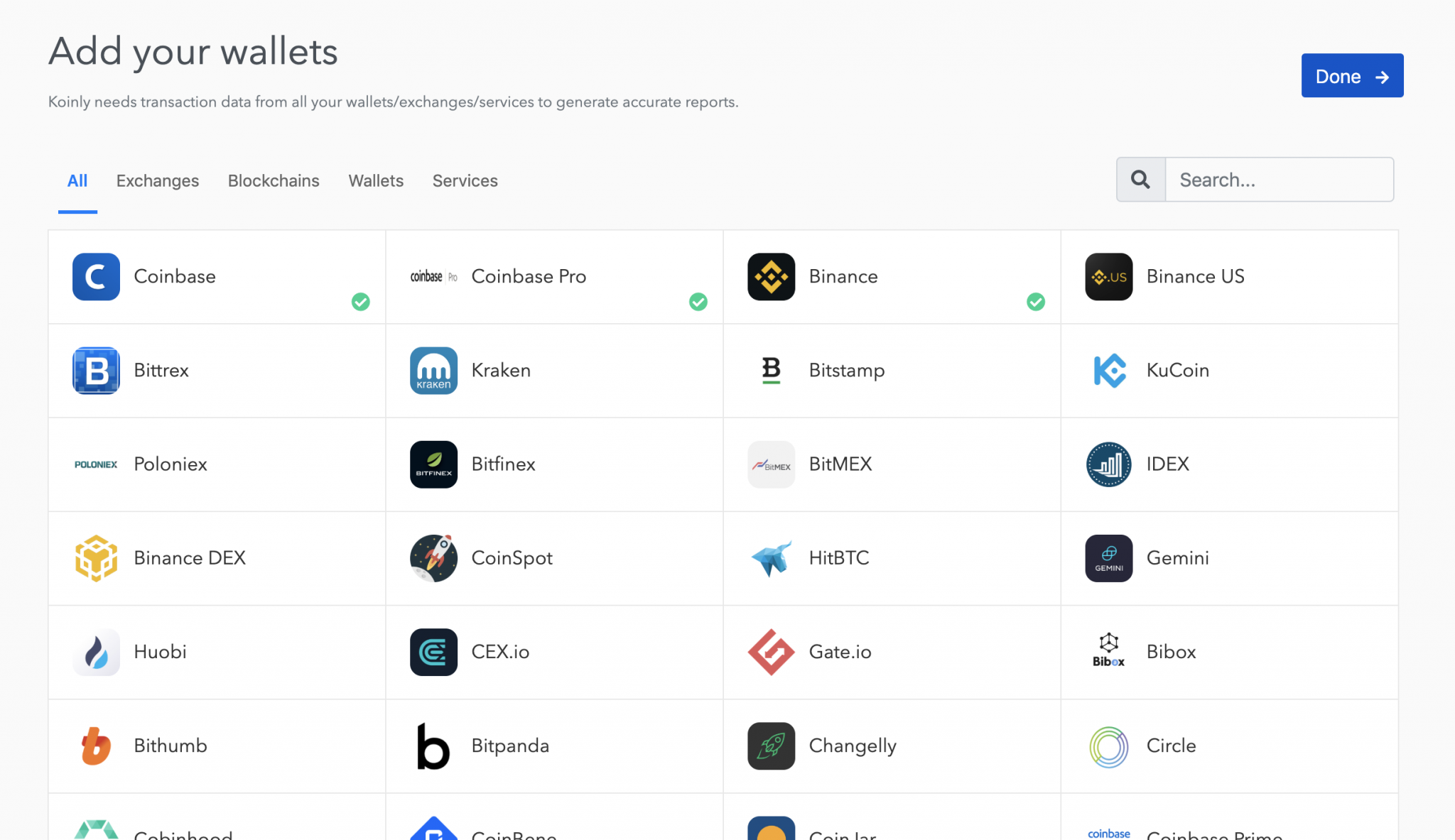1455x840 pixels.
Task: Click the search magnifier icon
Action: [x=1140, y=180]
